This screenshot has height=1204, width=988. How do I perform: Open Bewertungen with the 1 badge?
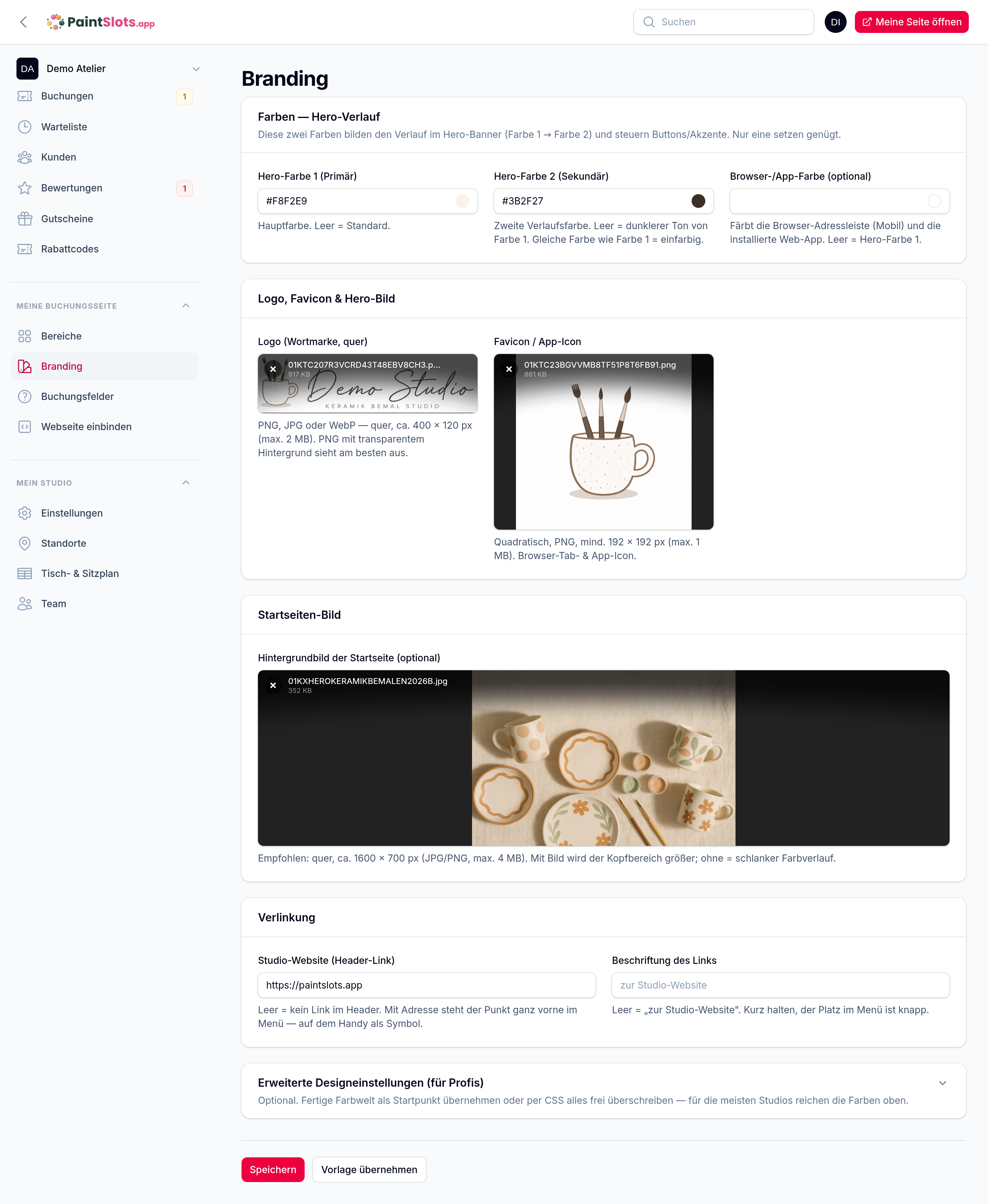pyautogui.click(x=105, y=188)
